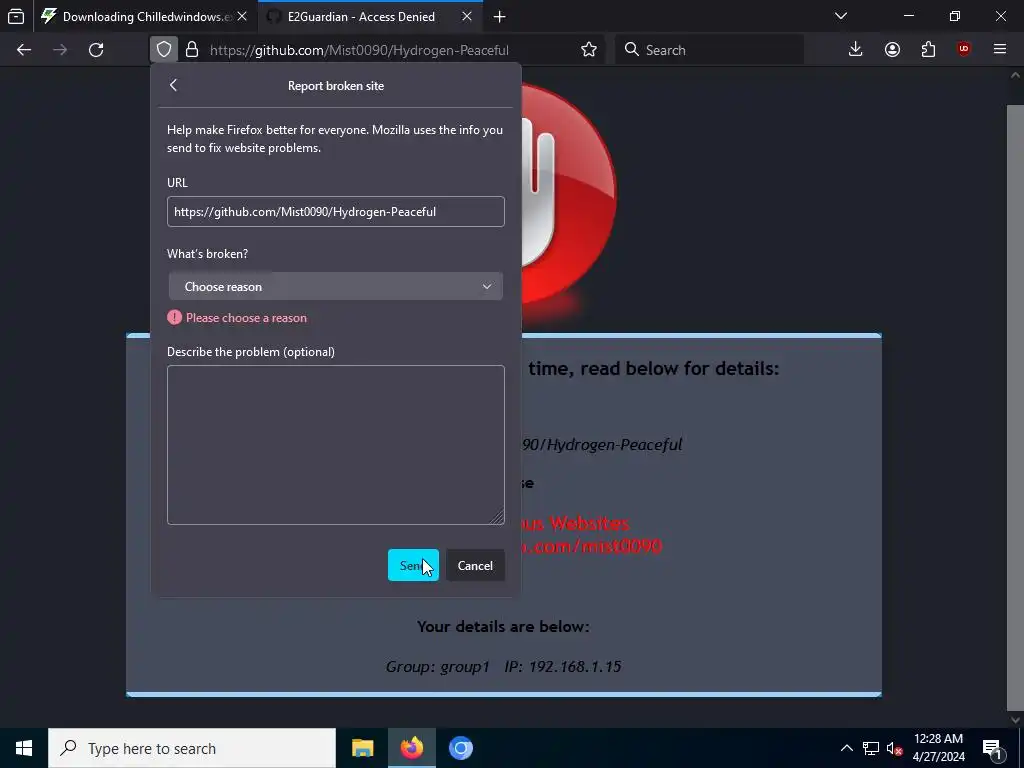Click the Type here to search box
Image resolution: width=1024 pixels, height=768 pixels.
pyautogui.click(x=192, y=748)
